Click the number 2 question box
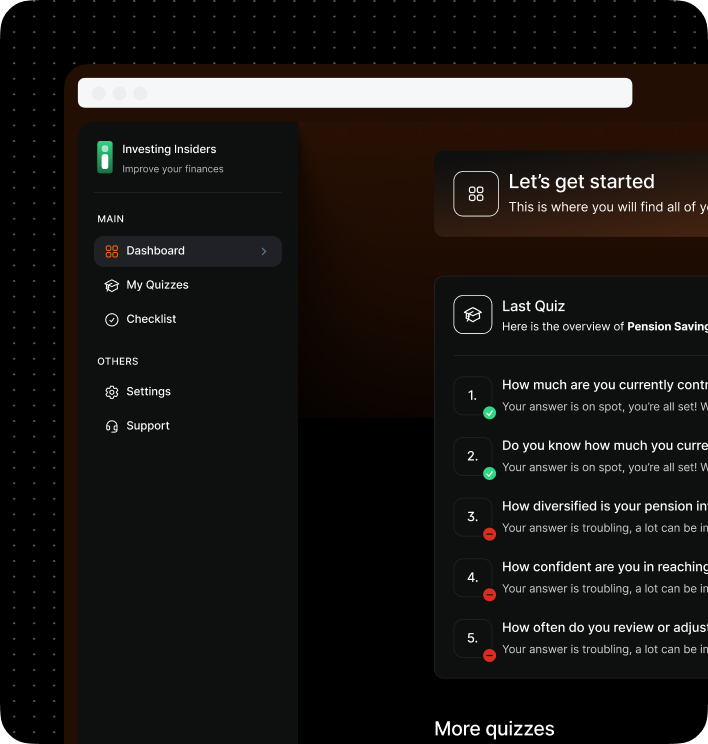Viewport: 708px width, 744px height. [x=473, y=456]
